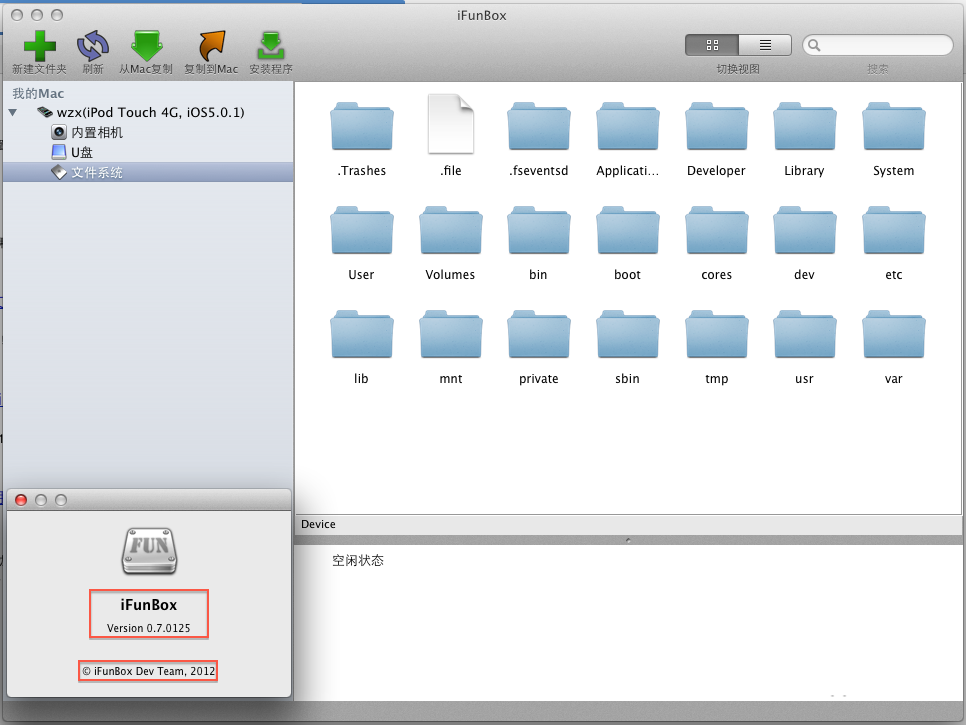The width and height of the screenshot is (966, 725).
Task: Select the U盘 item in the sidebar
Action: click(x=81, y=153)
